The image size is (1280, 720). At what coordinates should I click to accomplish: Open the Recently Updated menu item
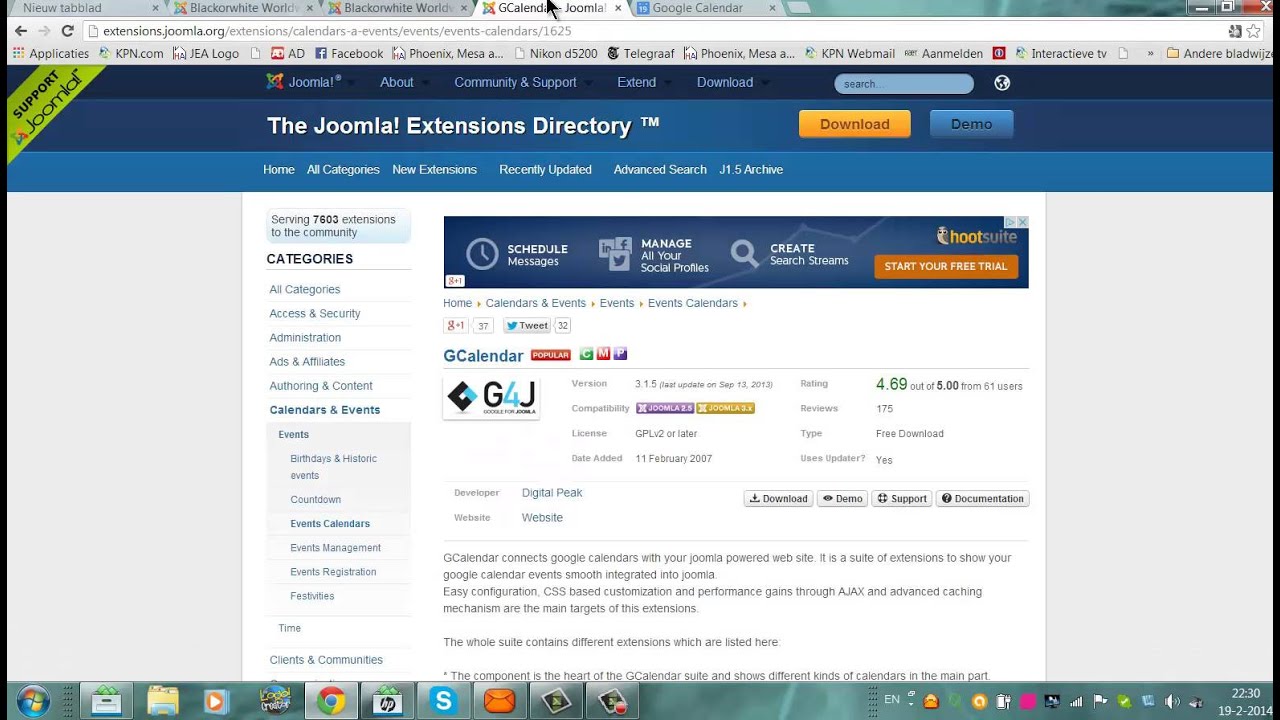click(545, 169)
